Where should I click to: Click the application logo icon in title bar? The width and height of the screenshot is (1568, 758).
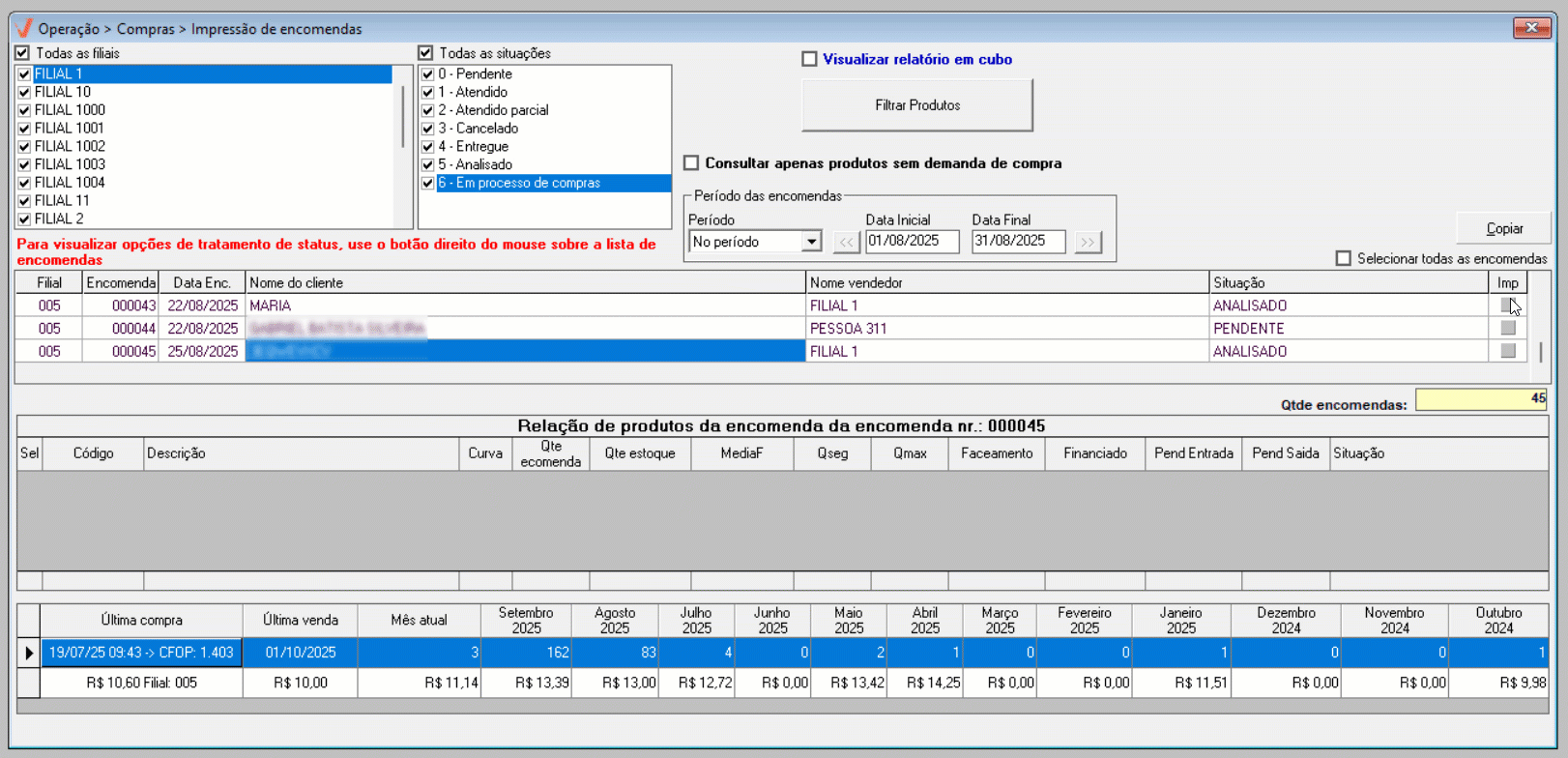pos(23,29)
